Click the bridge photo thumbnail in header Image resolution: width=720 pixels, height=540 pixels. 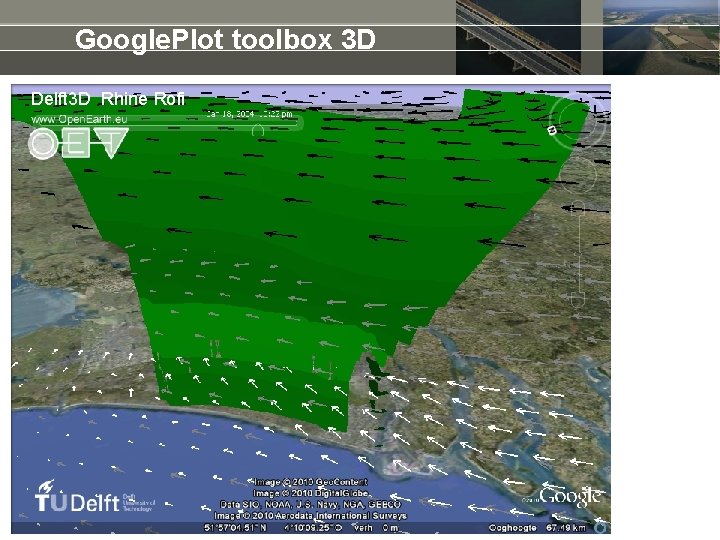(518, 37)
